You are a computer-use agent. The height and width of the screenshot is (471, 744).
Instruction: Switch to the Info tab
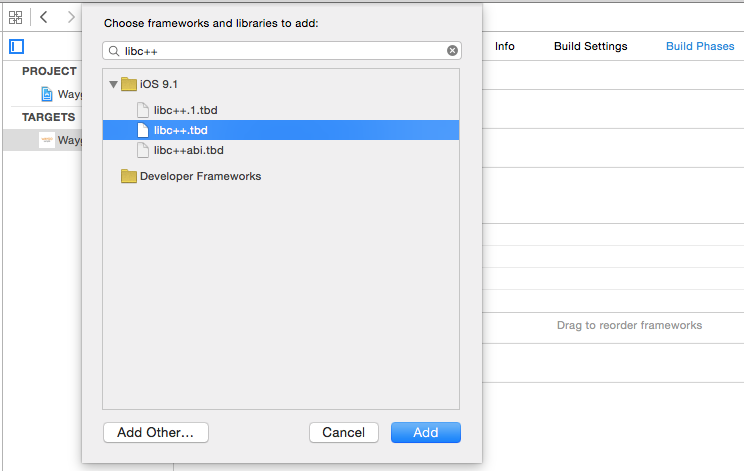pos(504,46)
